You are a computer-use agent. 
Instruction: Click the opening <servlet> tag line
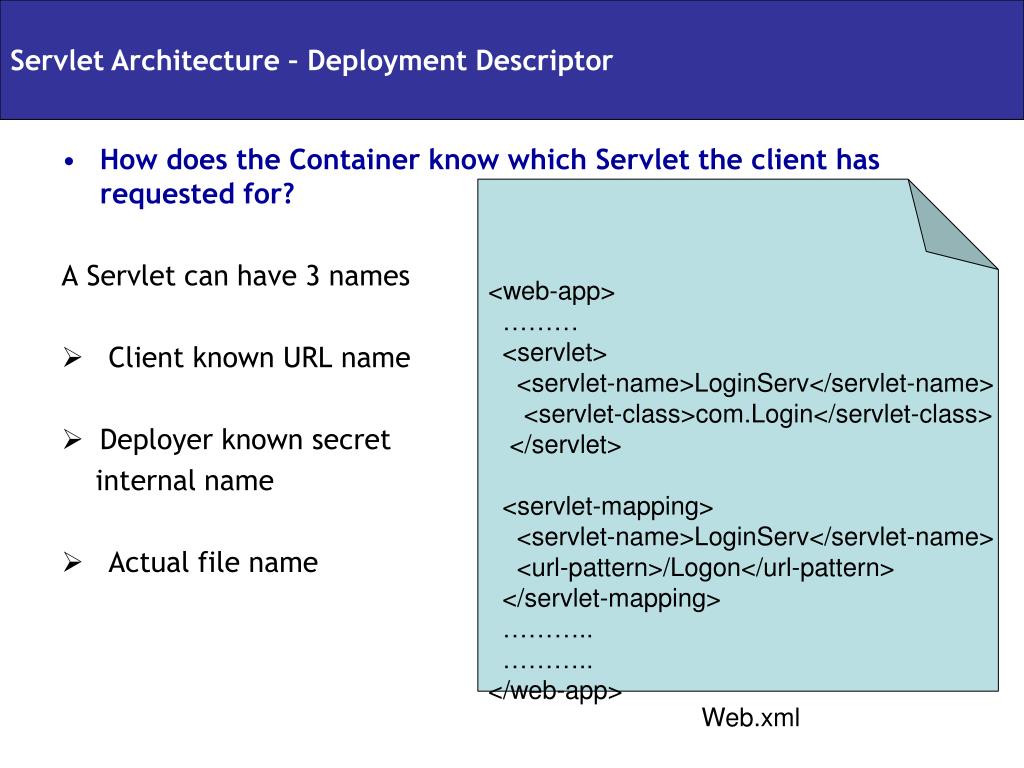click(x=554, y=353)
